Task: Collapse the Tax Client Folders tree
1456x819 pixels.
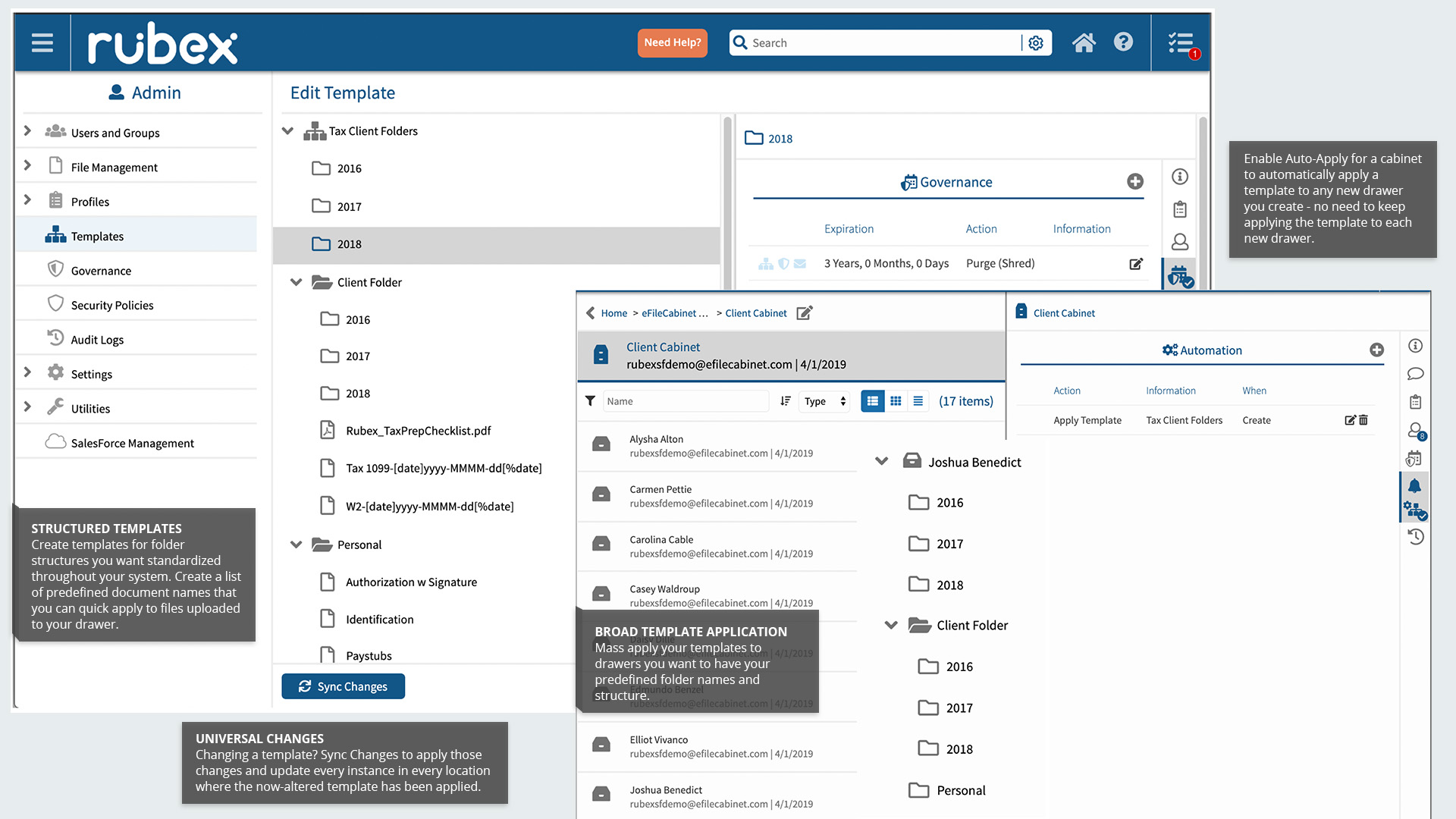Action: [287, 131]
